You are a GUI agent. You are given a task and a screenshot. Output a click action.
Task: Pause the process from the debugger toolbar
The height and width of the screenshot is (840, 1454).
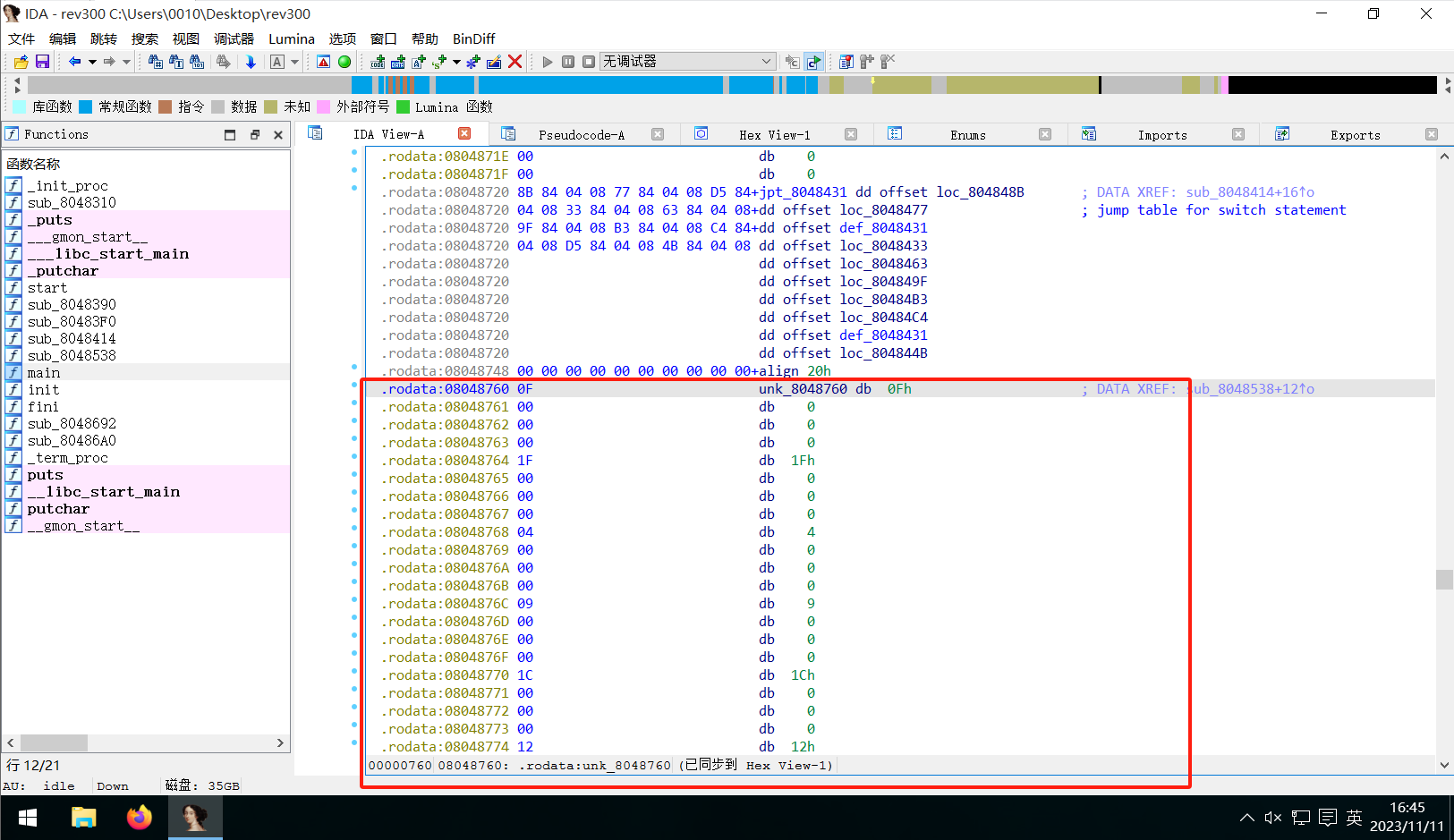(568, 62)
